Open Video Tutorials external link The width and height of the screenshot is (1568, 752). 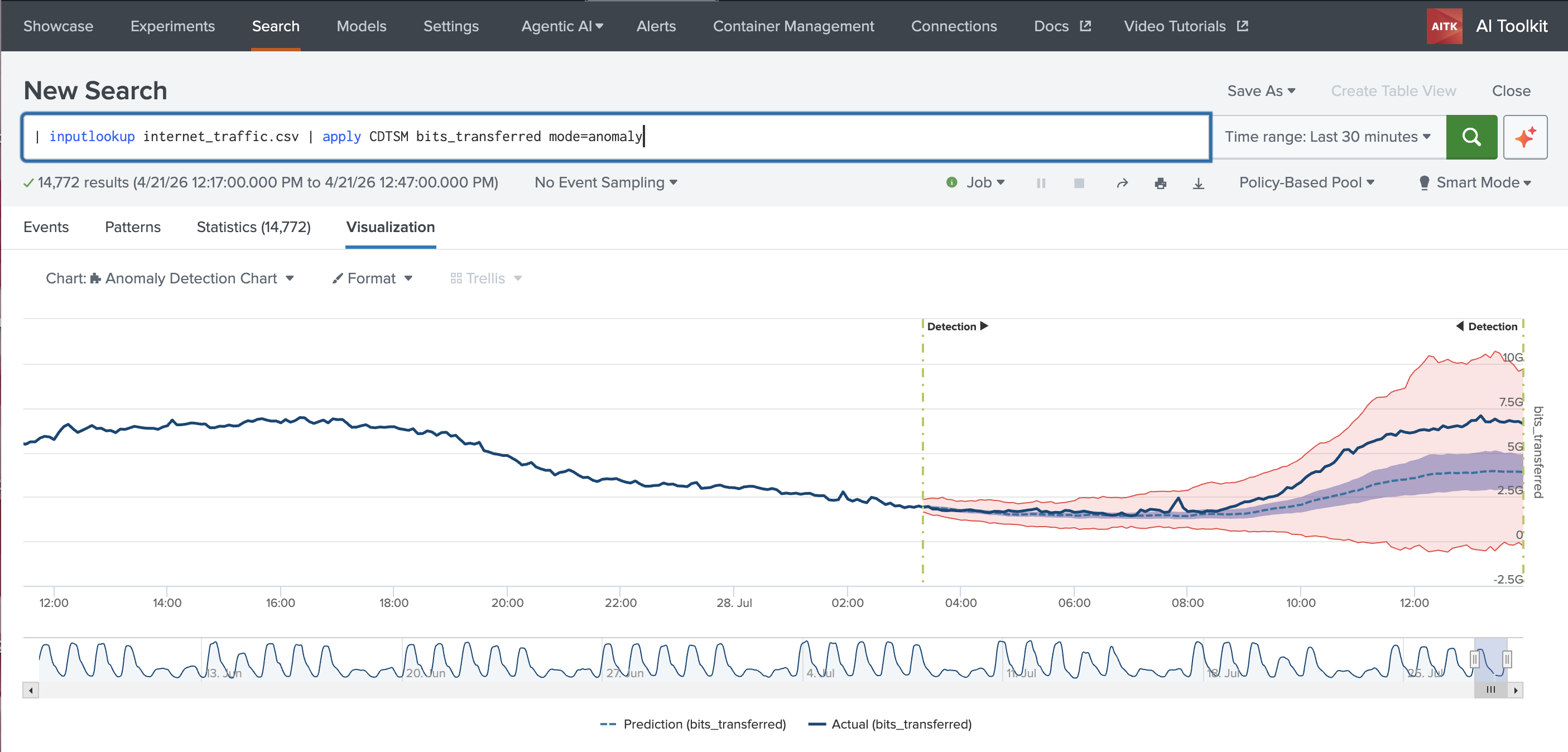pos(1186,26)
